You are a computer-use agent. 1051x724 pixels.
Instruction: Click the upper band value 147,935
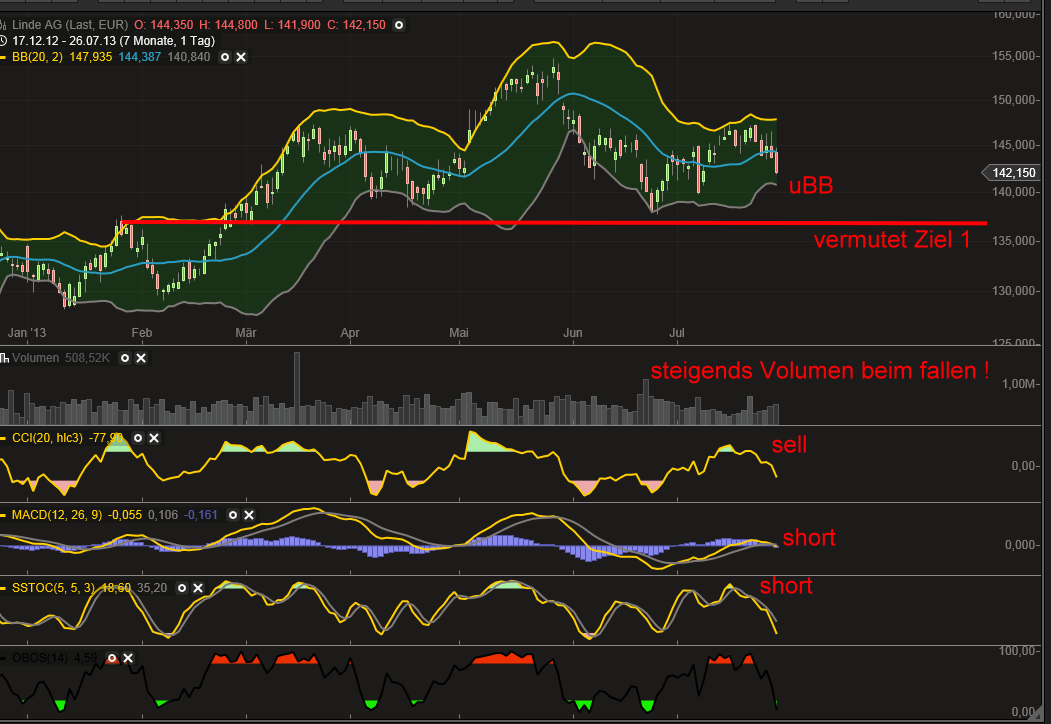(90, 57)
